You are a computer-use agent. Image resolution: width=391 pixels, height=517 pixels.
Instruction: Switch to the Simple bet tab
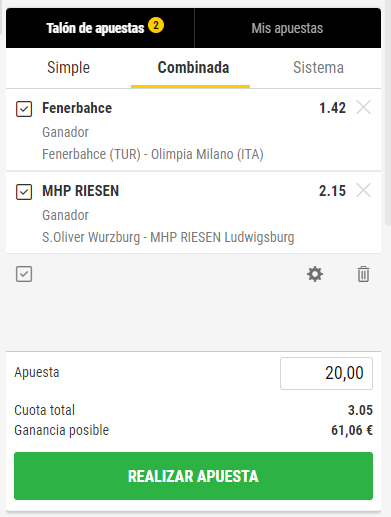[x=68, y=68]
